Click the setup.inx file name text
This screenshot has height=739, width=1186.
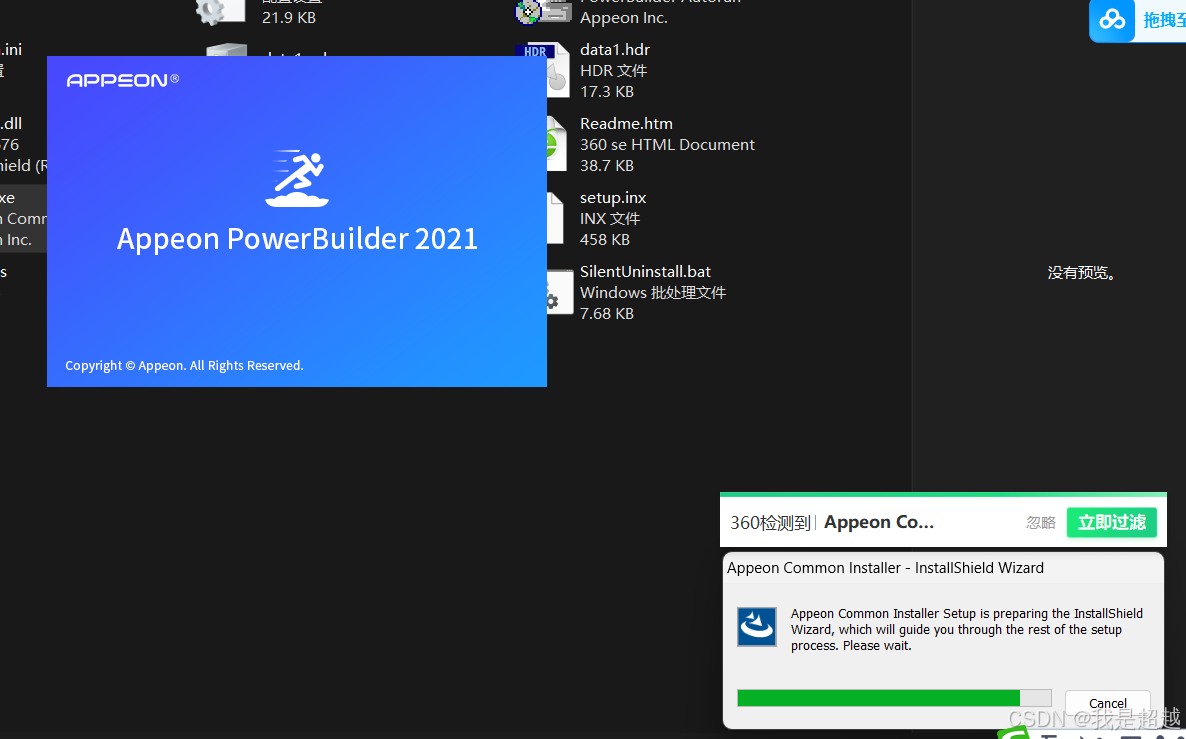pos(612,197)
